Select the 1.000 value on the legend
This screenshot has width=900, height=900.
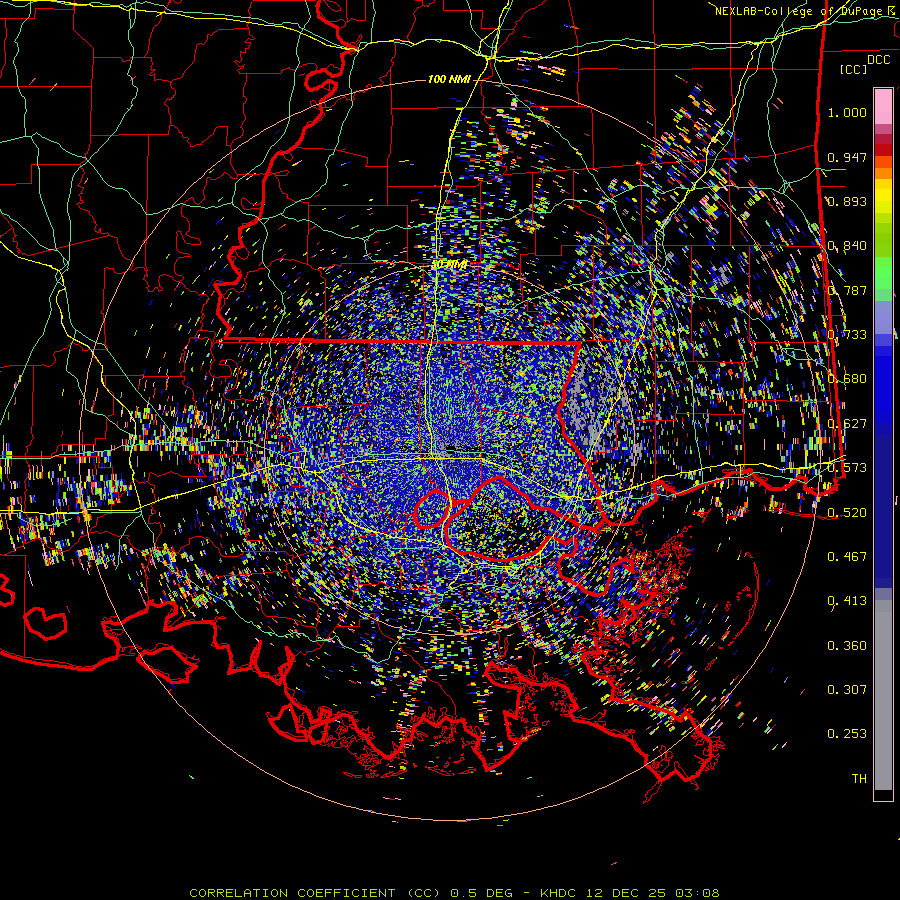[847, 112]
